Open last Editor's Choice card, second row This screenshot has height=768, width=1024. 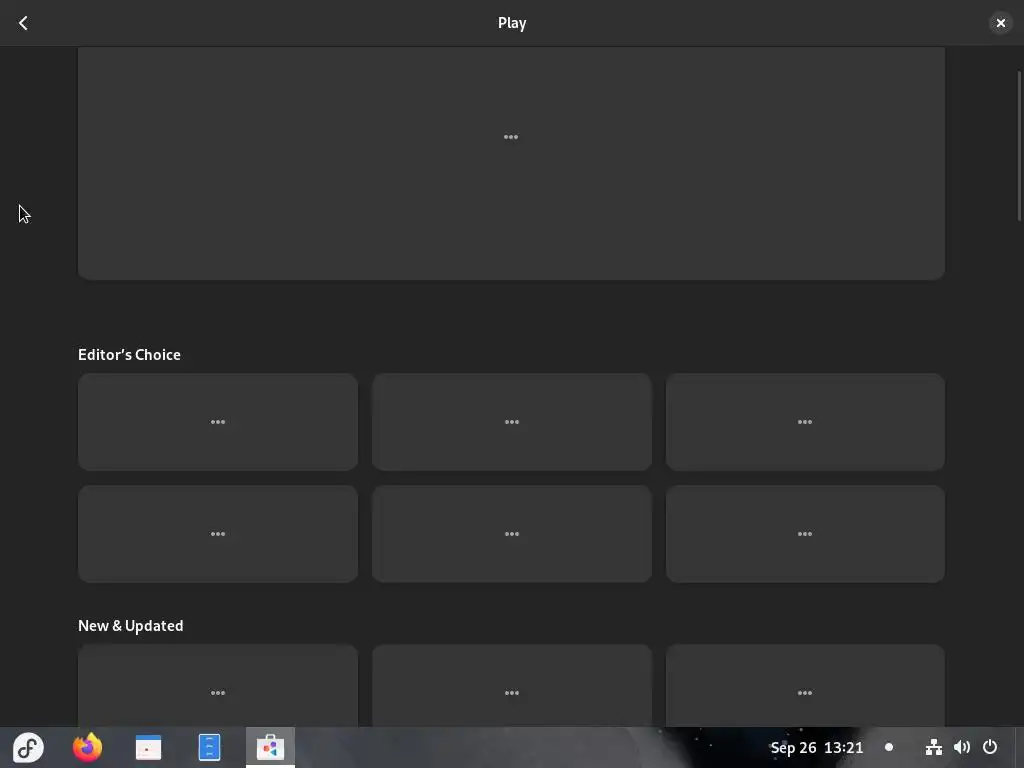(805, 534)
